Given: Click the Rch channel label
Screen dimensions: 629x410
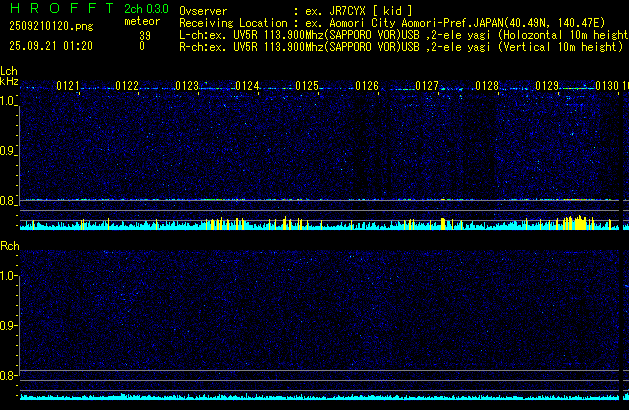Looking at the screenshot, I should click(x=9, y=245).
